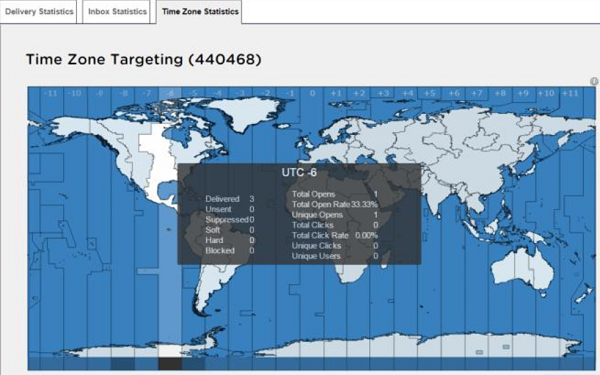
Task: Click the darker -8 bottom bar segment
Action: 123,364
